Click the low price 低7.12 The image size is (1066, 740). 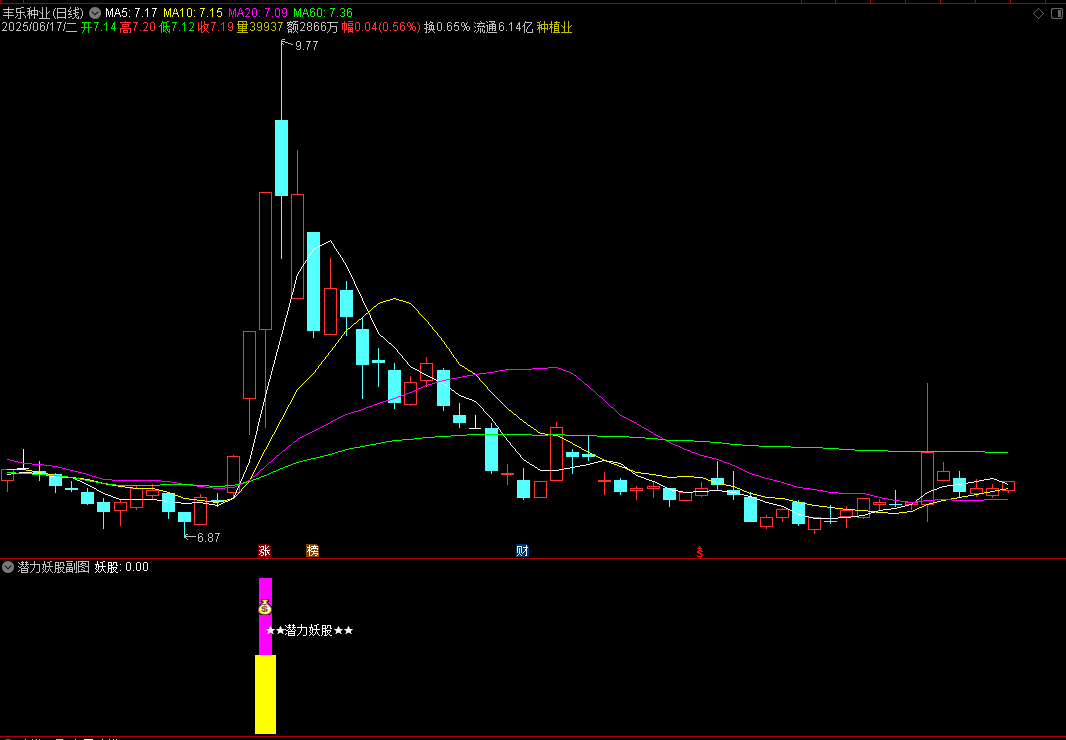click(177, 27)
